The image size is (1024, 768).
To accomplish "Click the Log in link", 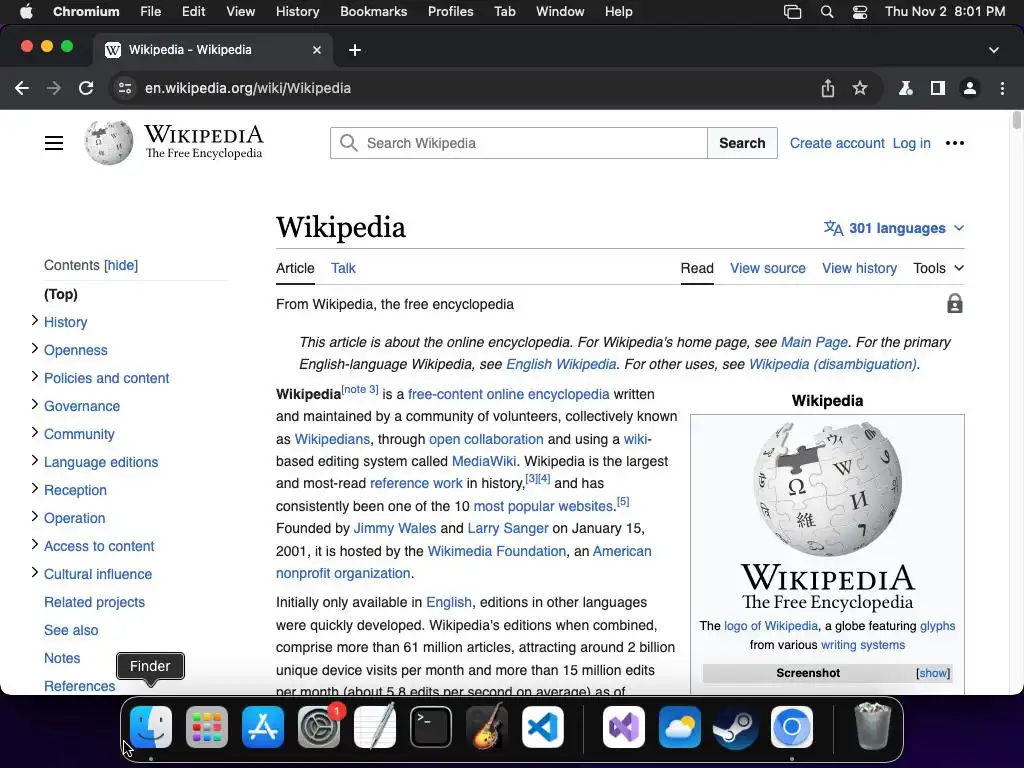I will 911,143.
